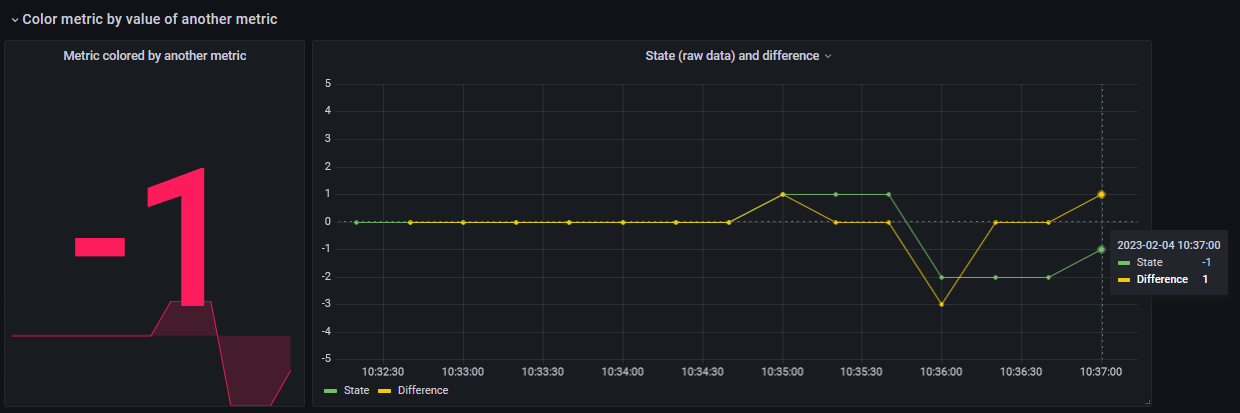Open the 'State (raw data) and difference' panel menu
Image resolution: width=1240 pixels, height=413 pixels.
point(738,56)
